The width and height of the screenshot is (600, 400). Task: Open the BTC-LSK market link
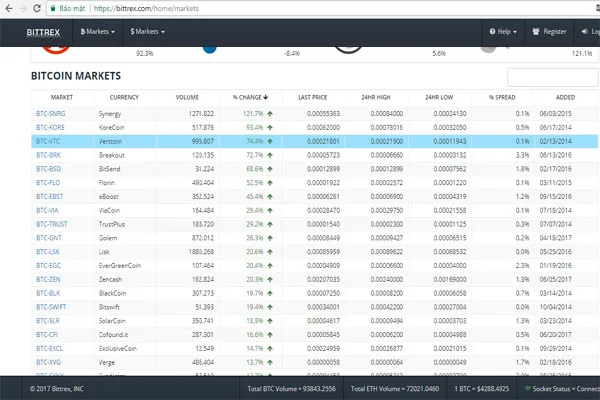(48, 251)
